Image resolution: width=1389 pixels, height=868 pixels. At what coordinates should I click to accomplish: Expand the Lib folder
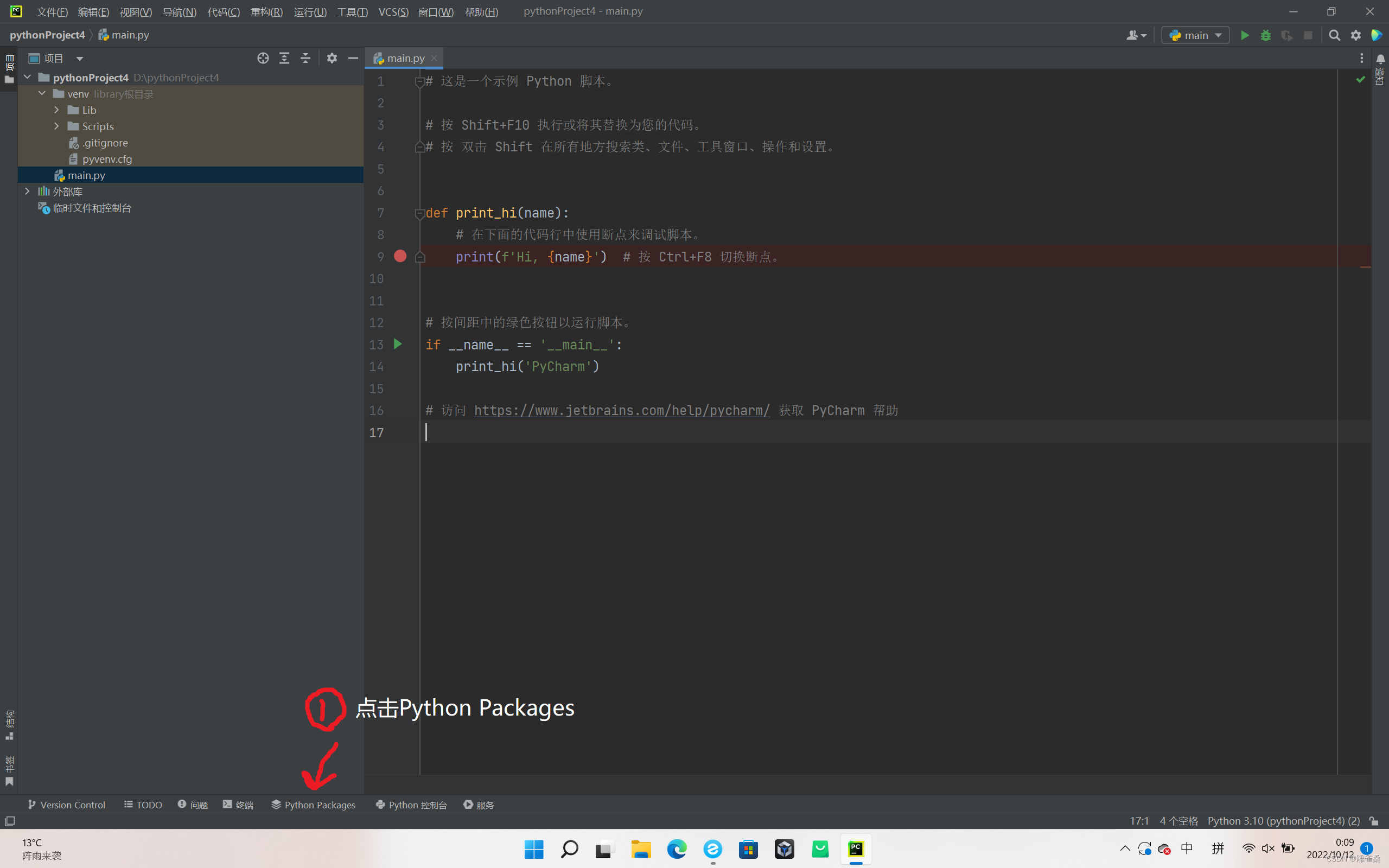56,110
